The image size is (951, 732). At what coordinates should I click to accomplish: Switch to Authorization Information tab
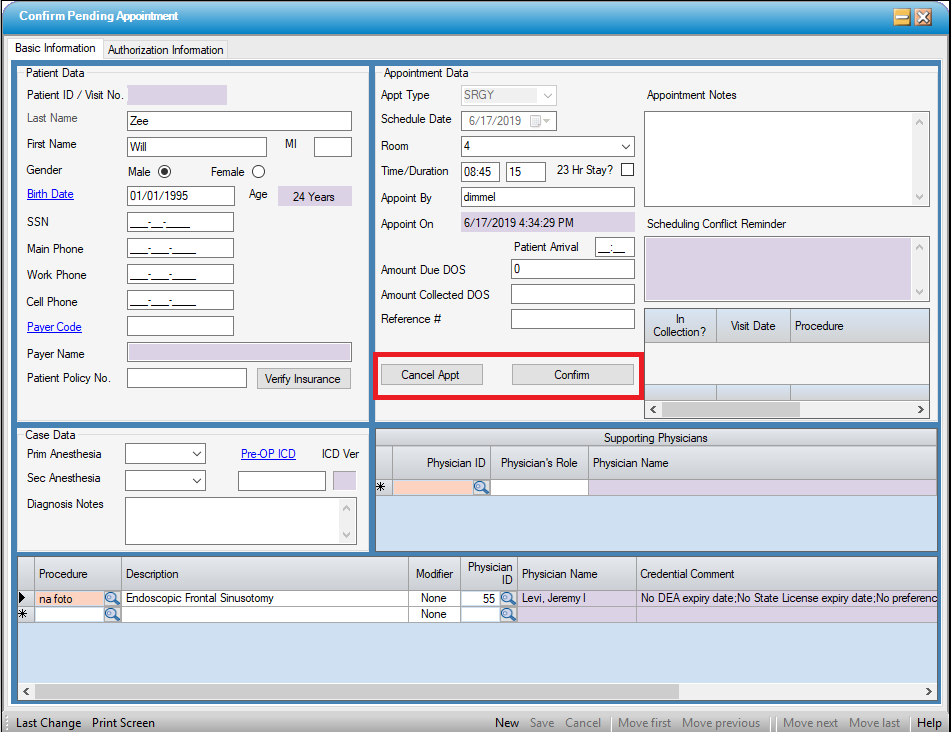point(166,50)
